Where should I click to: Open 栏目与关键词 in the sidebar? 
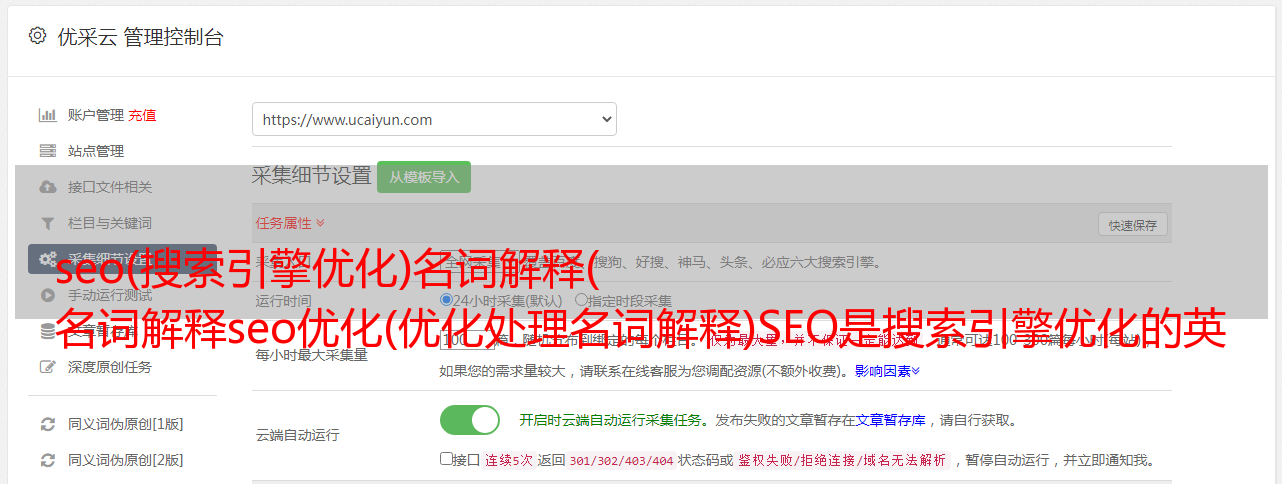coord(110,223)
